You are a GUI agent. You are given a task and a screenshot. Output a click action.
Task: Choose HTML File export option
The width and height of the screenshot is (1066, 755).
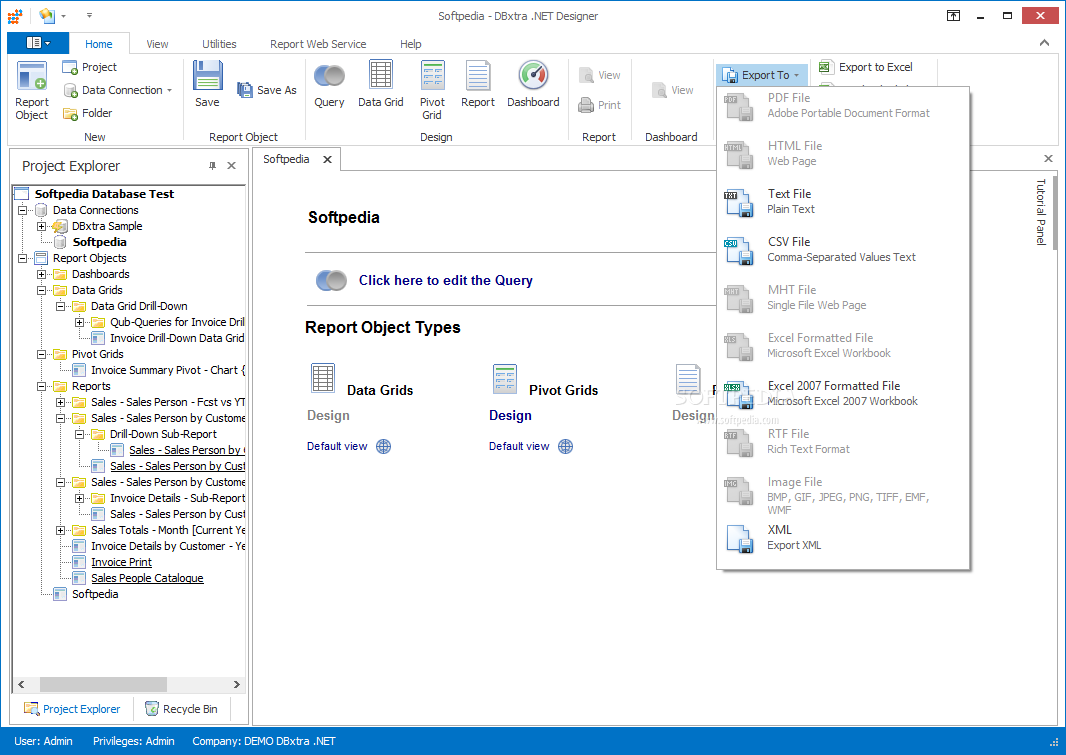(x=843, y=154)
